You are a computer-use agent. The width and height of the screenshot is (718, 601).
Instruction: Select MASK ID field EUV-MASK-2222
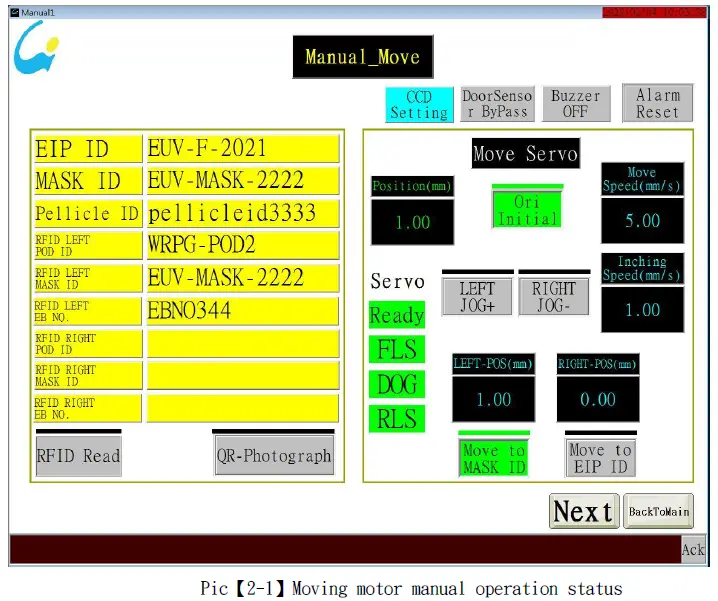tap(243, 180)
